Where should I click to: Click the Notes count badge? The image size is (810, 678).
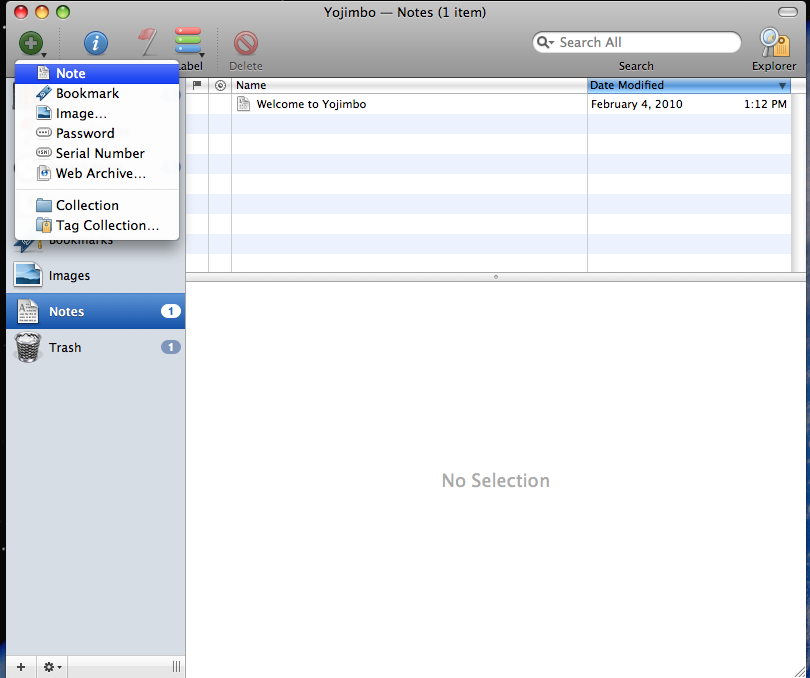170,311
